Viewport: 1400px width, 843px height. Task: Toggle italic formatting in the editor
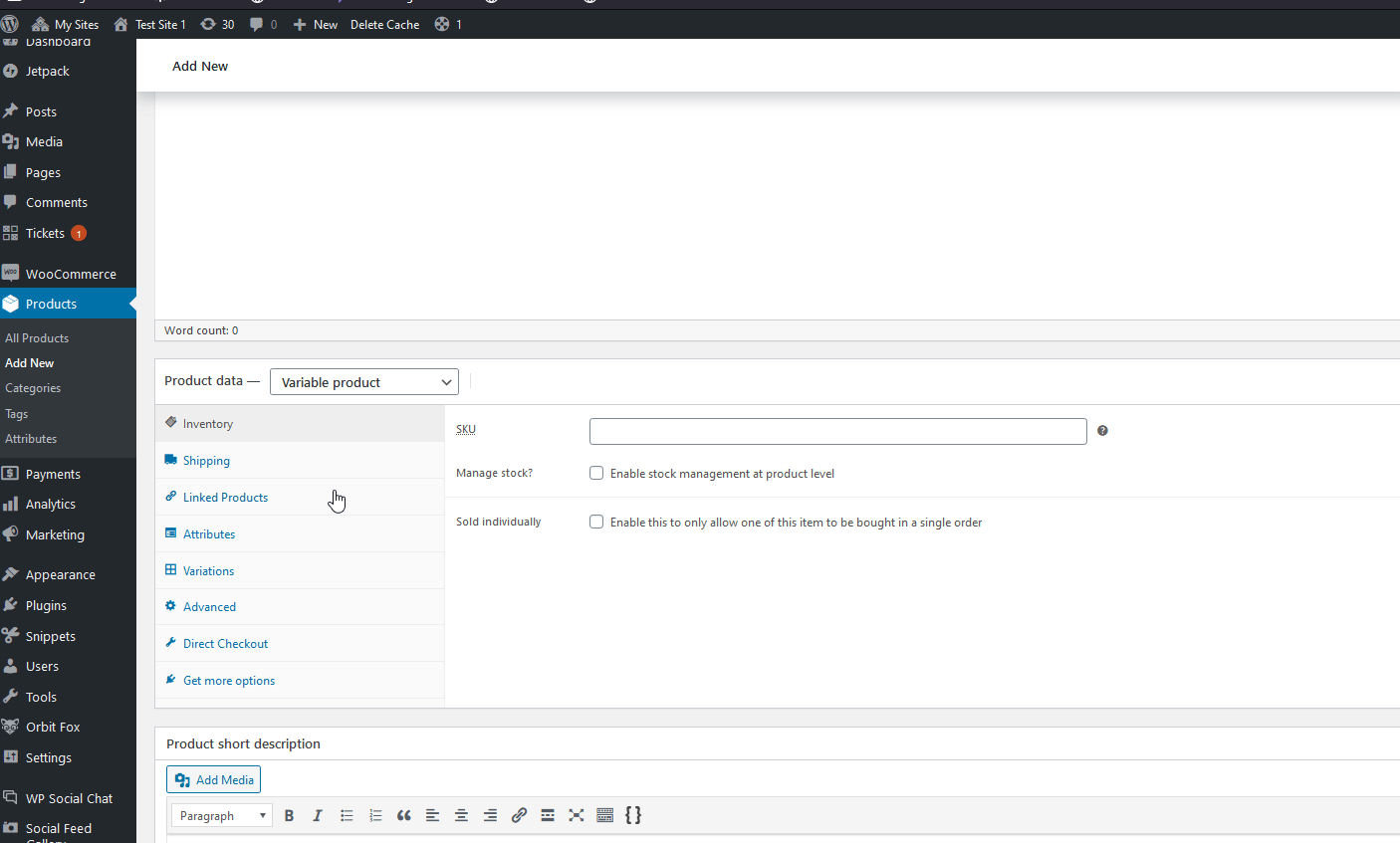coord(318,815)
